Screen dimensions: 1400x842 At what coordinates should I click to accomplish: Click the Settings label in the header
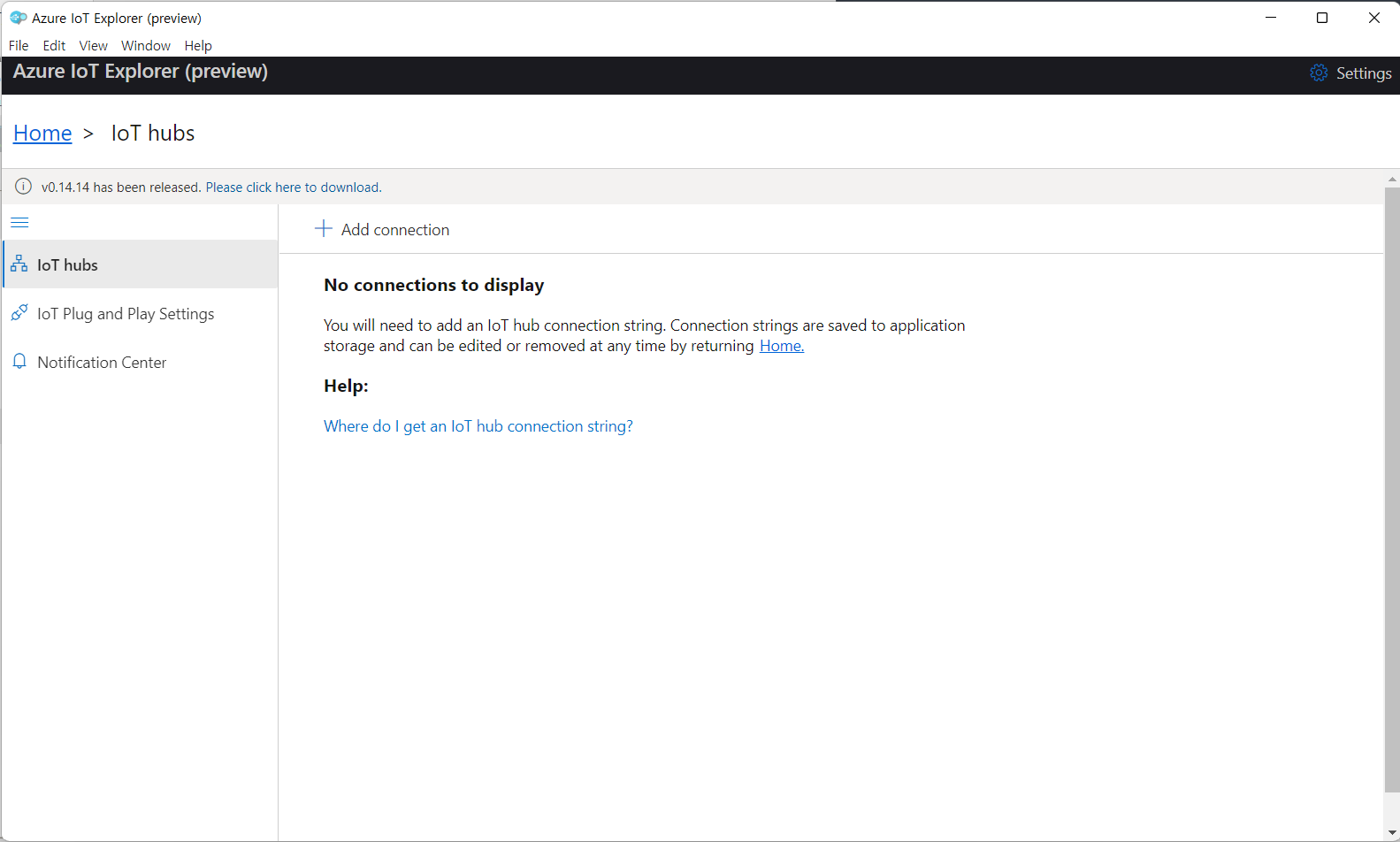pos(1364,73)
